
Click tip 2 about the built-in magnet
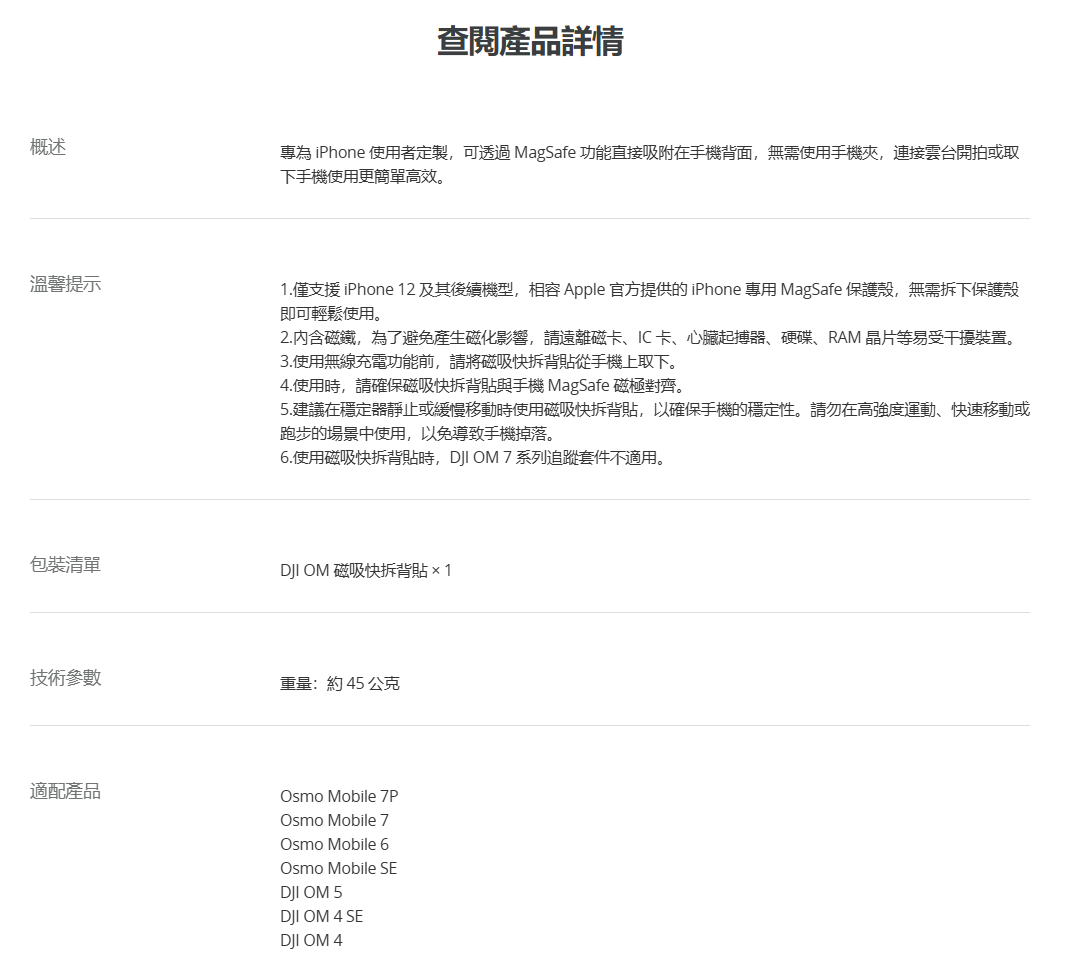coord(650,337)
